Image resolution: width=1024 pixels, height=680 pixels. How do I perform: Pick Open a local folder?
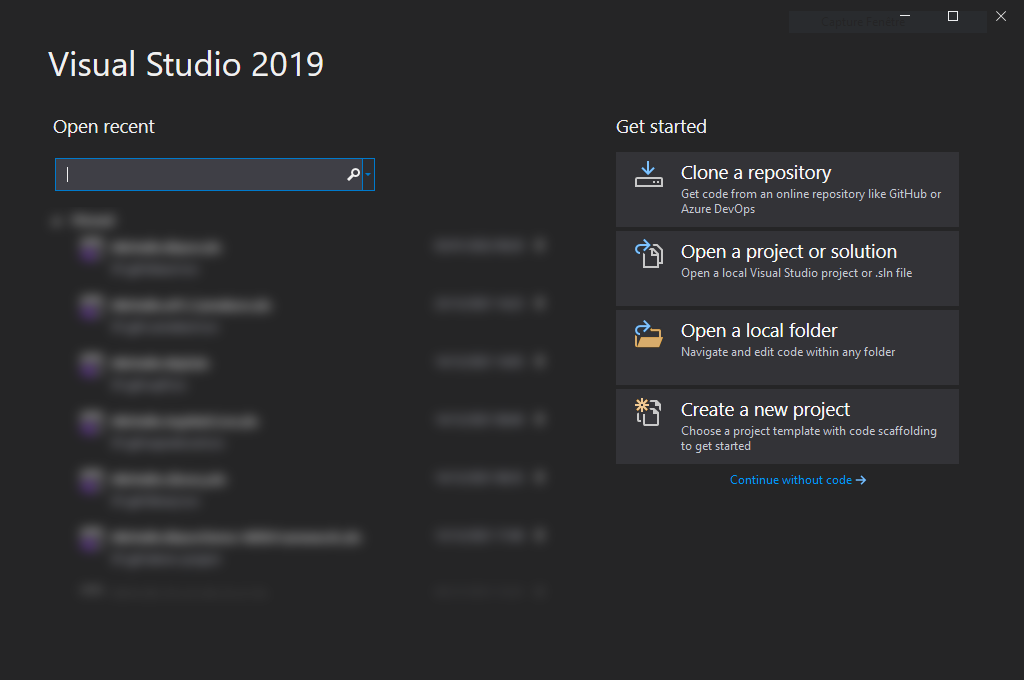point(787,348)
